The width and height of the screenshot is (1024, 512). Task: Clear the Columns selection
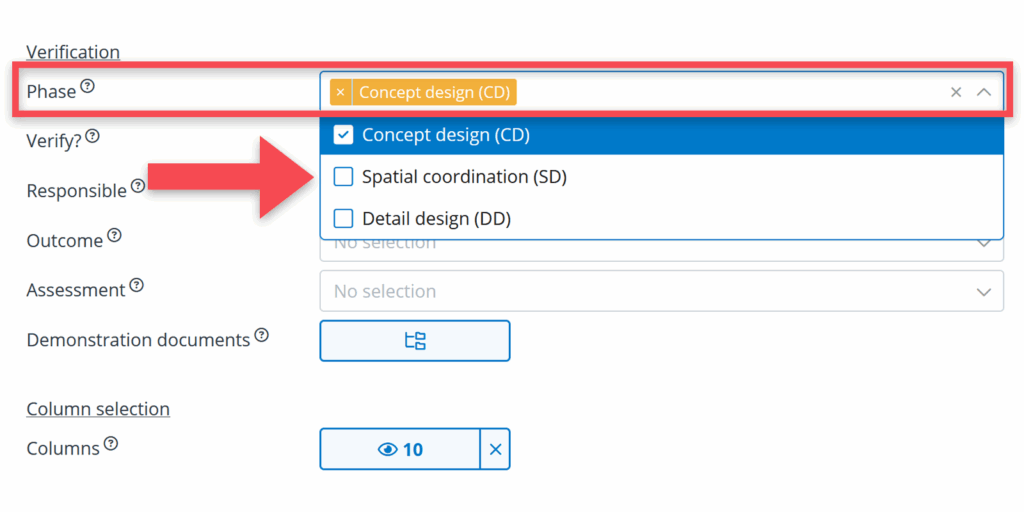pos(495,450)
